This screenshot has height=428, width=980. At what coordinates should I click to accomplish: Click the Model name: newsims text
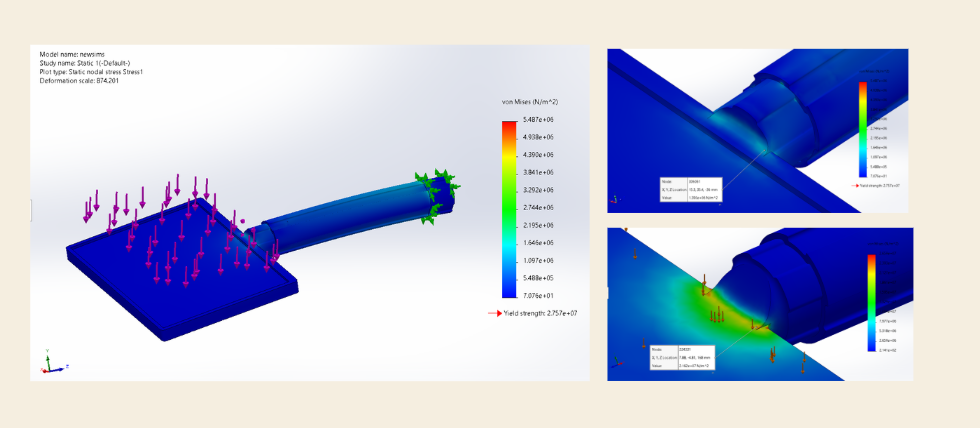(x=73, y=54)
